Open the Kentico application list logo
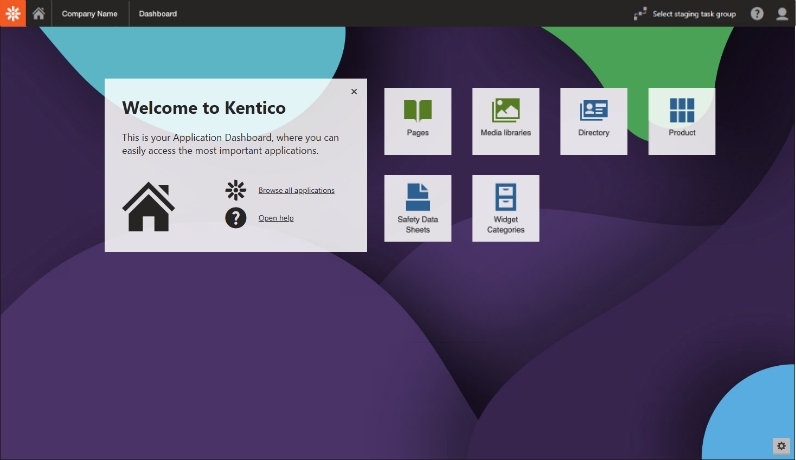 pos(13,13)
